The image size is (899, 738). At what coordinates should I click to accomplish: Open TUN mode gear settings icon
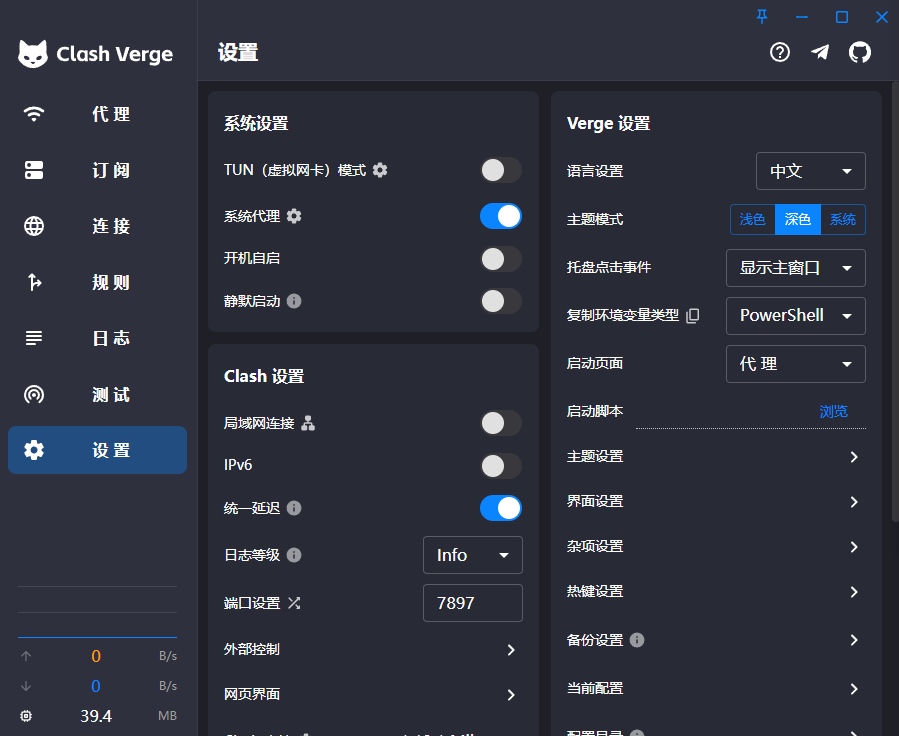coord(380,170)
